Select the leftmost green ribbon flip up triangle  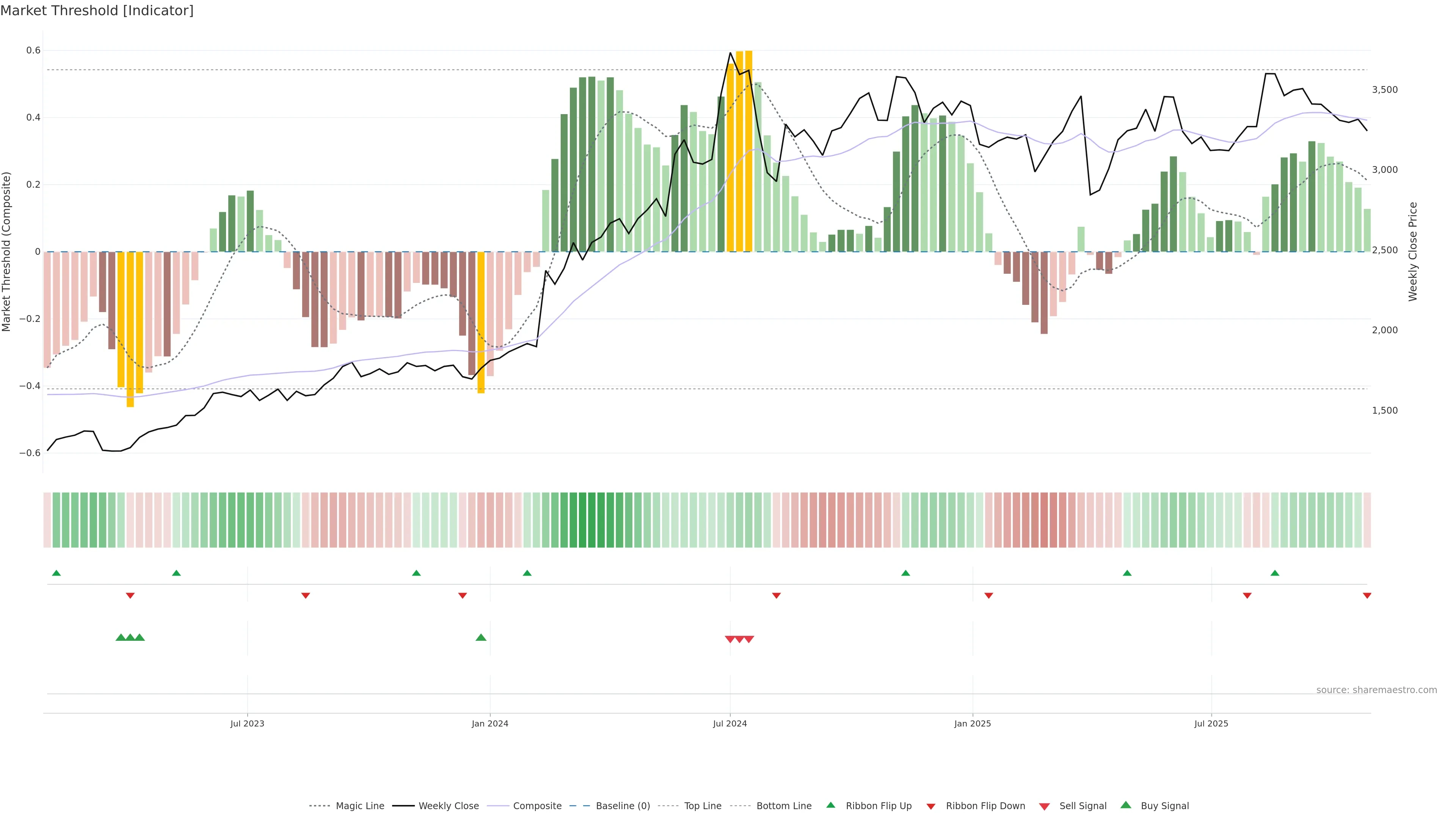tap(56, 573)
